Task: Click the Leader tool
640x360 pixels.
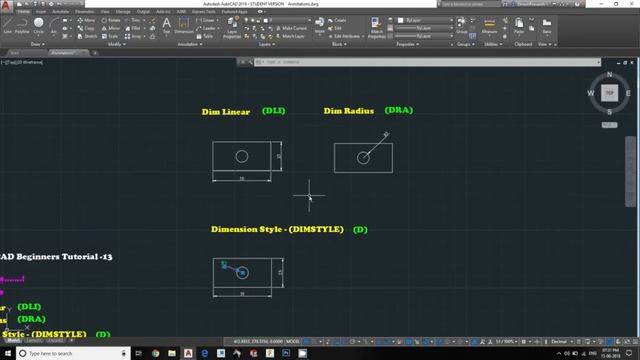Action: 206,28
